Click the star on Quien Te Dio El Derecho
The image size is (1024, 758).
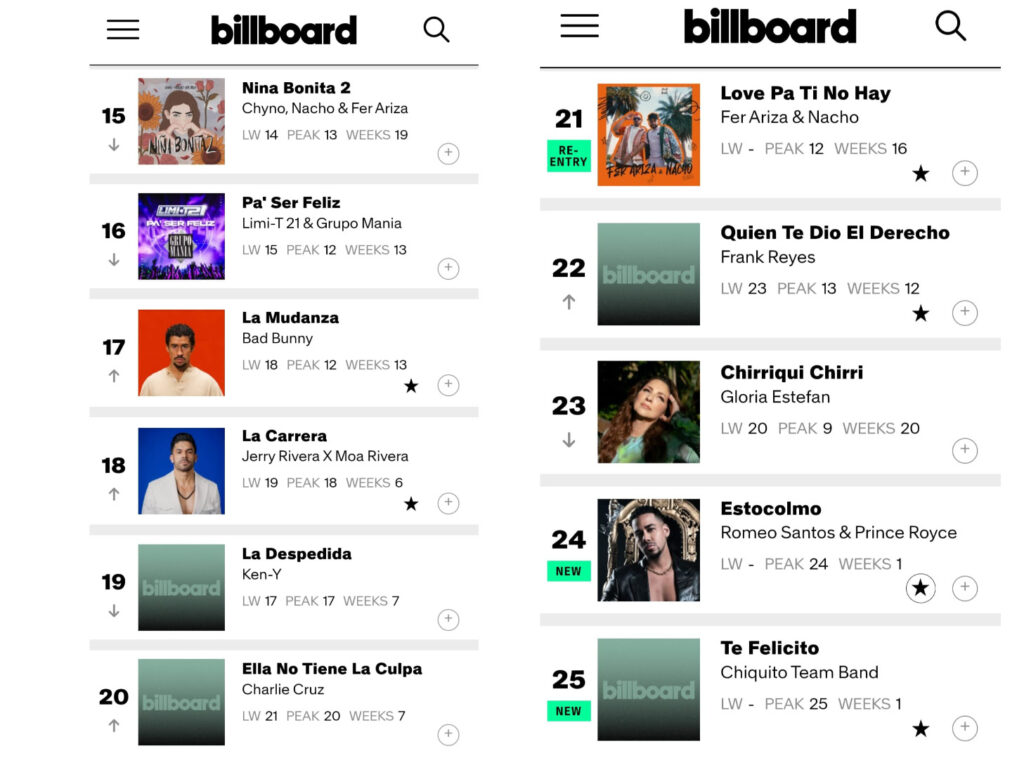[920, 314]
